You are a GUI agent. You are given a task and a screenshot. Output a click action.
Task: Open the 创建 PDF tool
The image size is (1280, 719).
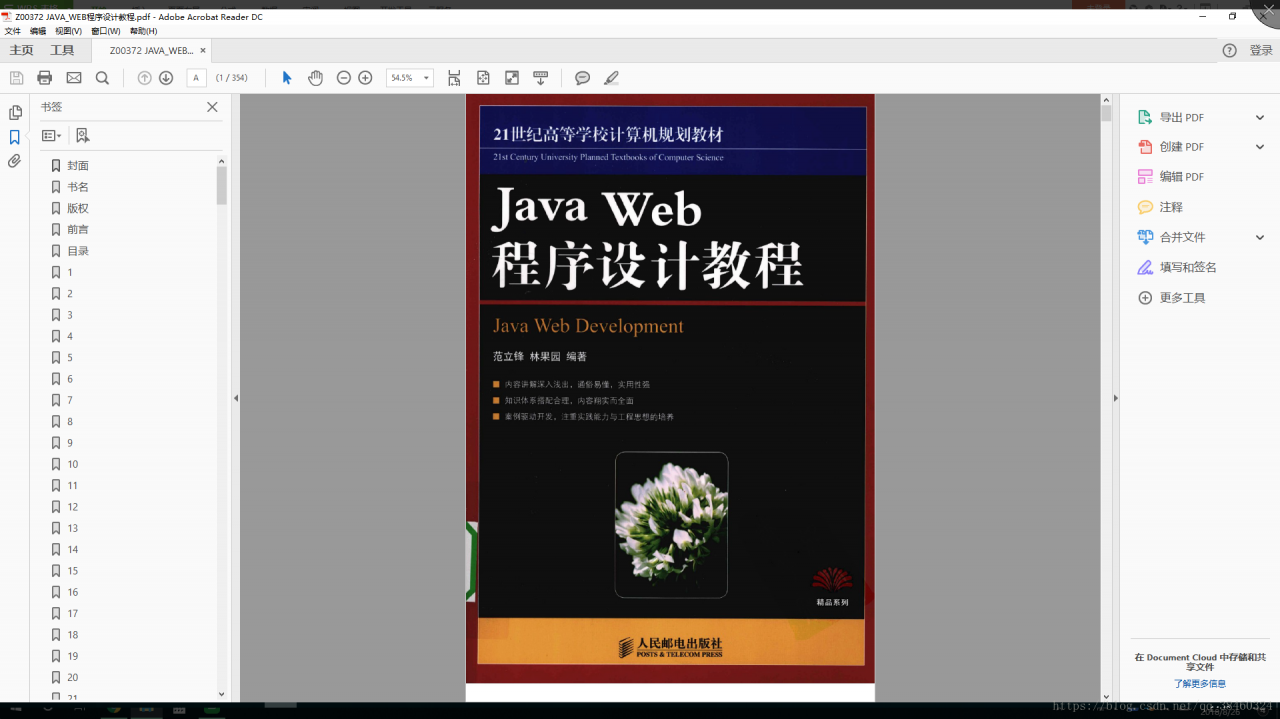[1181, 147]
